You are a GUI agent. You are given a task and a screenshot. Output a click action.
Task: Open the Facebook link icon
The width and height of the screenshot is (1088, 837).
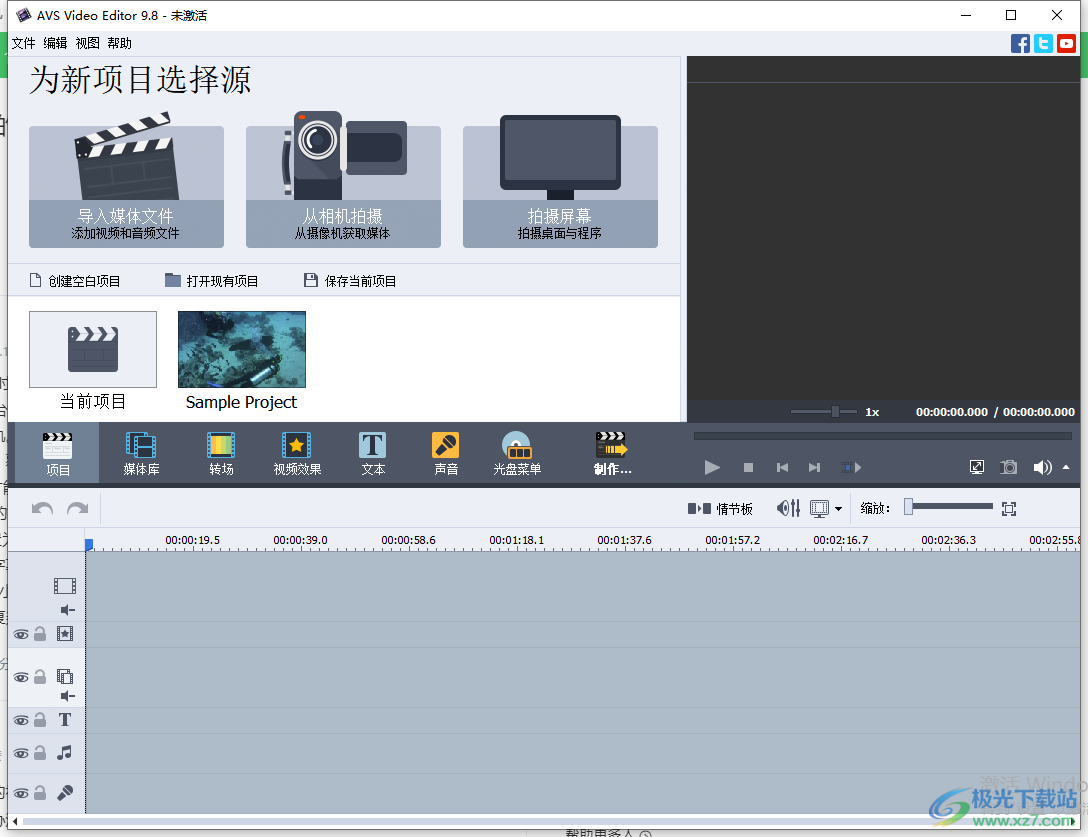[x=1020, y=44]
